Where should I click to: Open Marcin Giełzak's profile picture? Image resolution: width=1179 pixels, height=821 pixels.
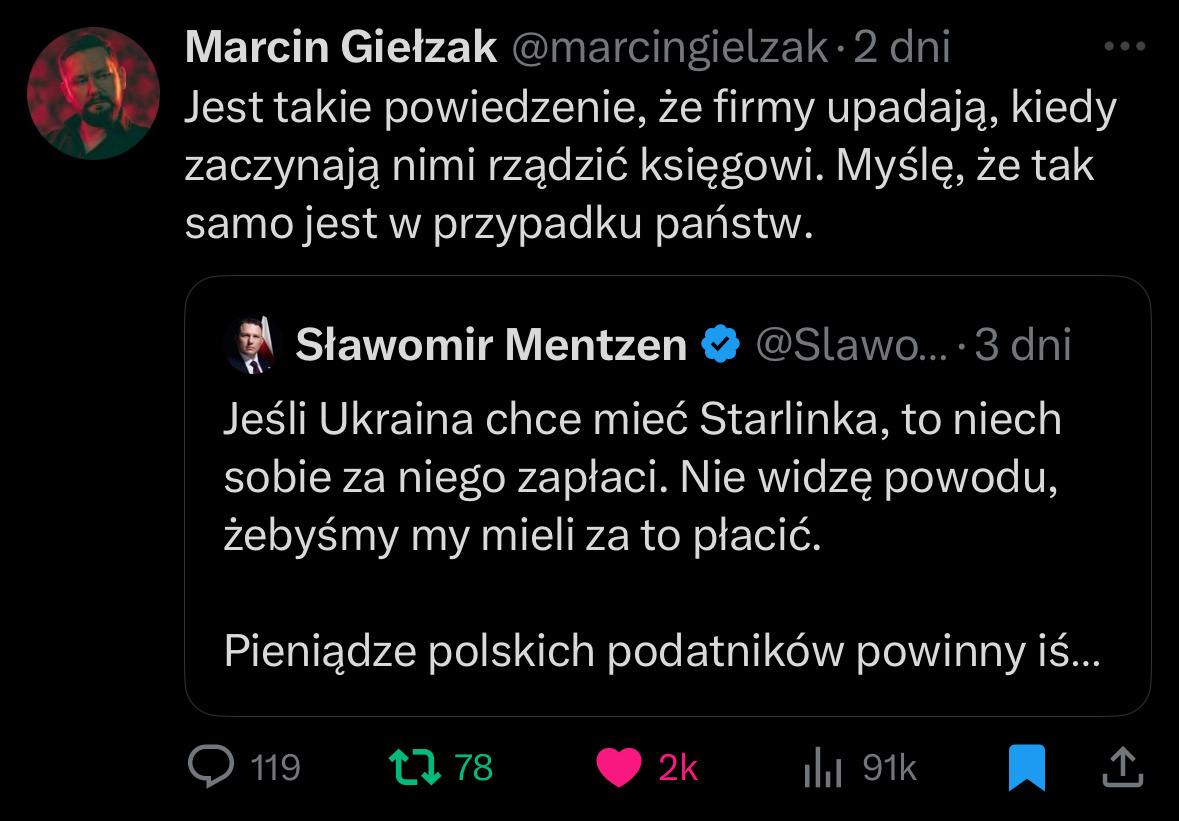93,93
